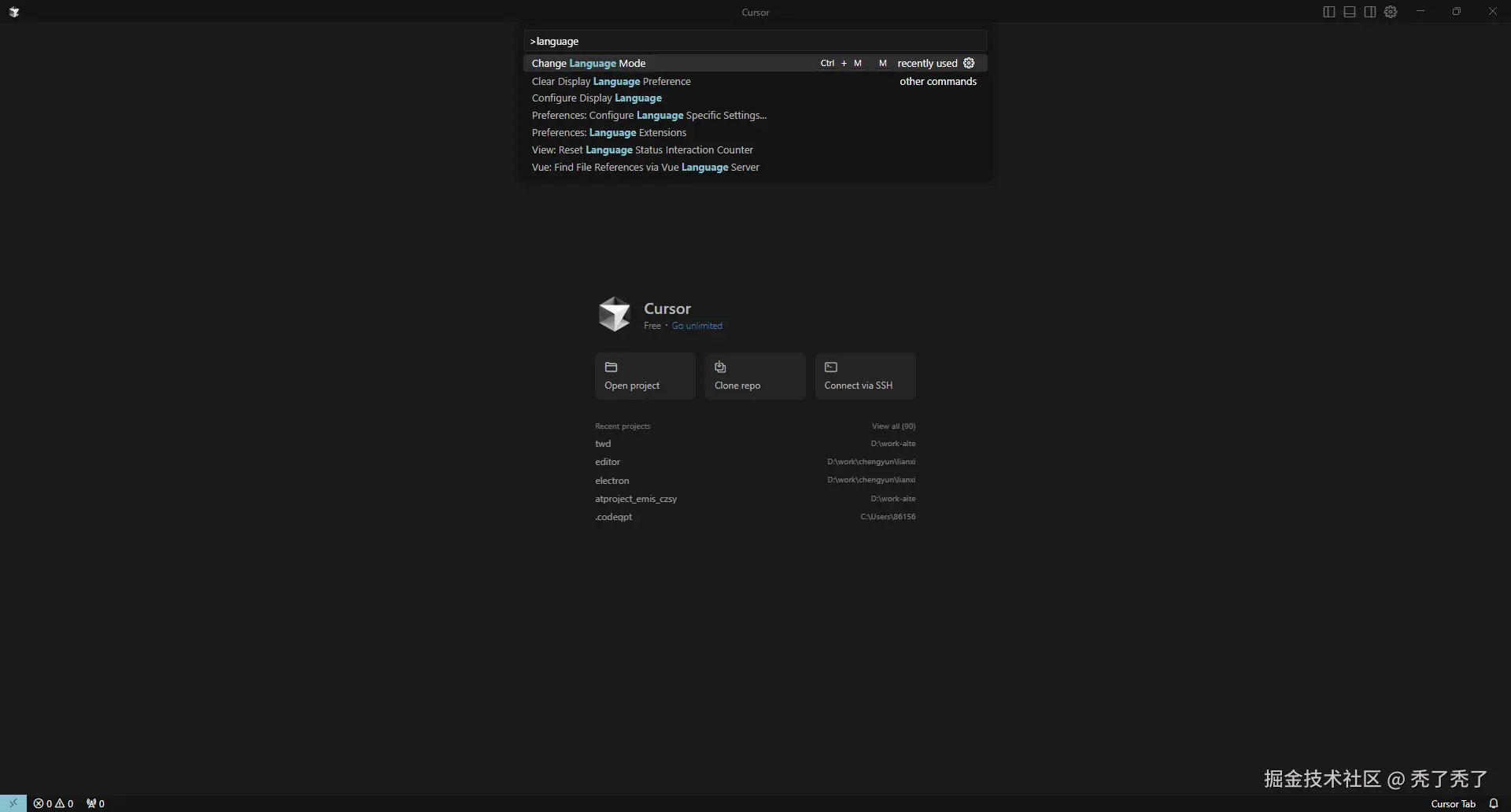Screen dimensions: 1511x812
Task: Click the Cursor app icon in the title bar
Action: coord(14,12)
